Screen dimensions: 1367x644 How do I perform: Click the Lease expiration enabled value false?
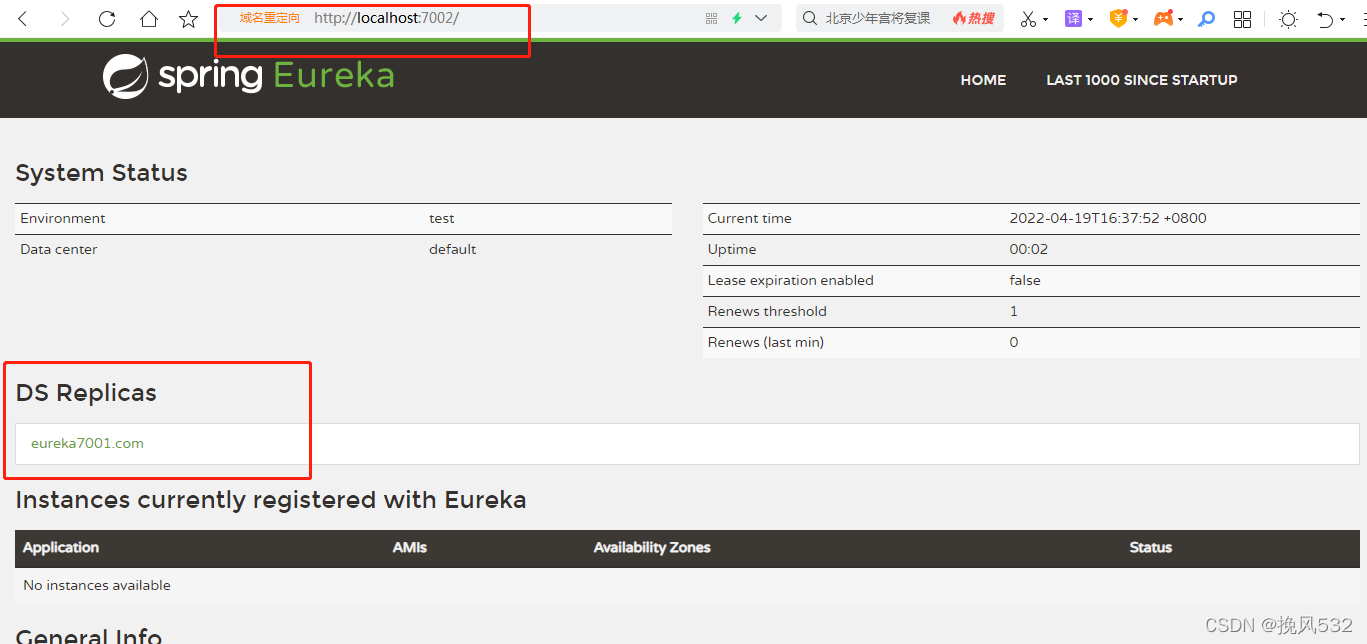(1025, 280)
